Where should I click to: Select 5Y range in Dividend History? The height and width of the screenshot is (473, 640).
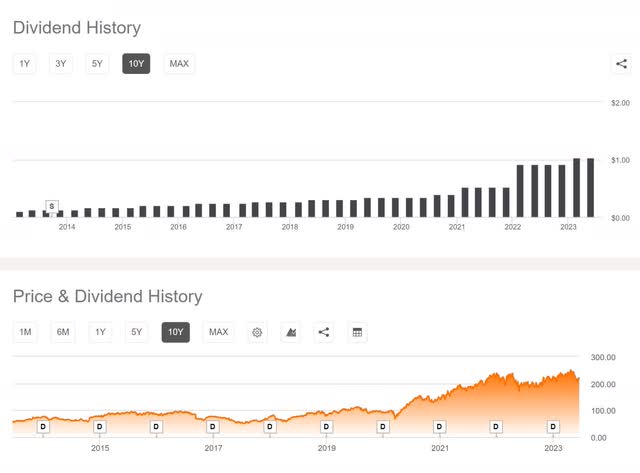97,64
